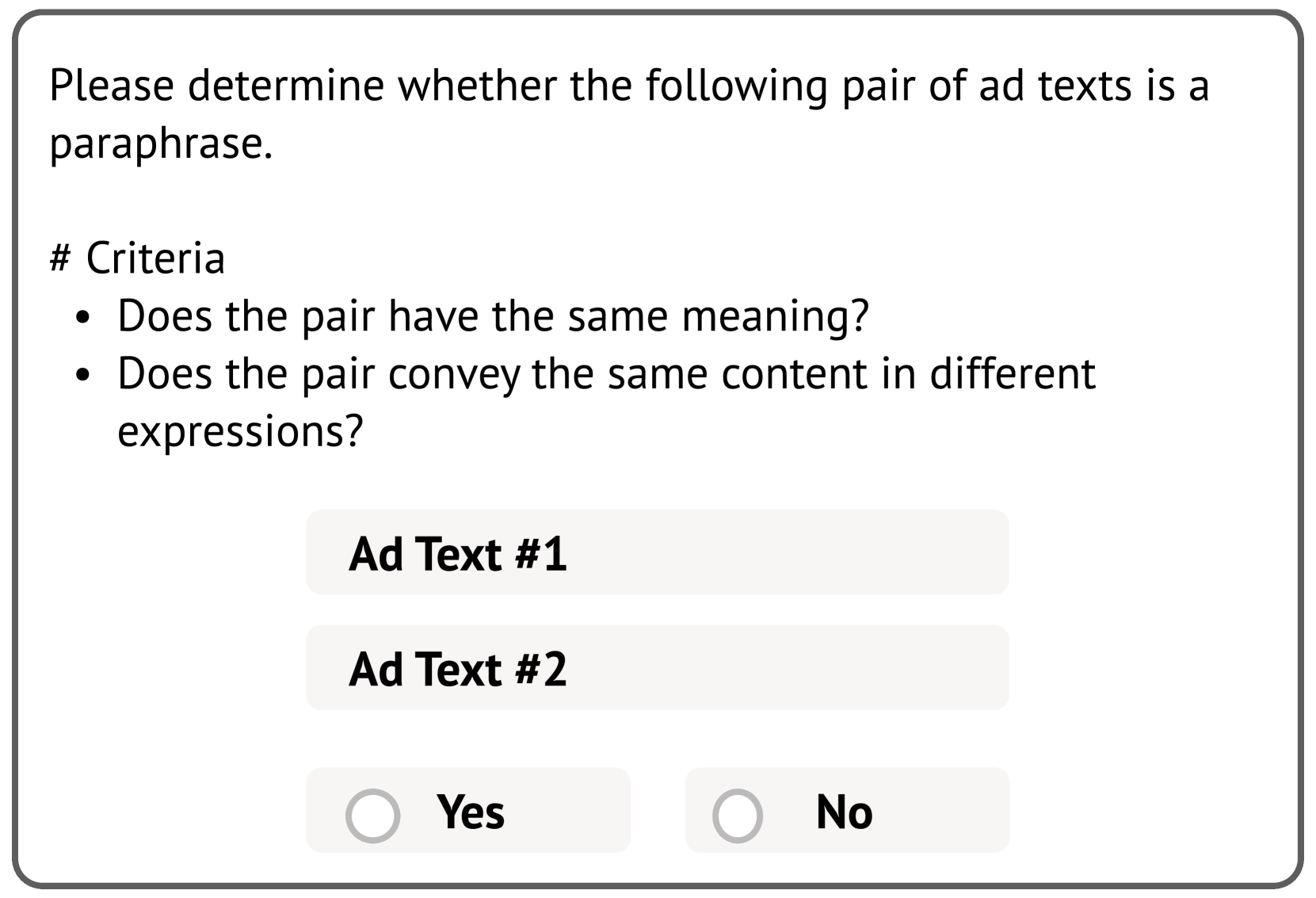The image size is (1316, 898).
Task: Select the Yes radio button circle
Action: coord(372,815)
